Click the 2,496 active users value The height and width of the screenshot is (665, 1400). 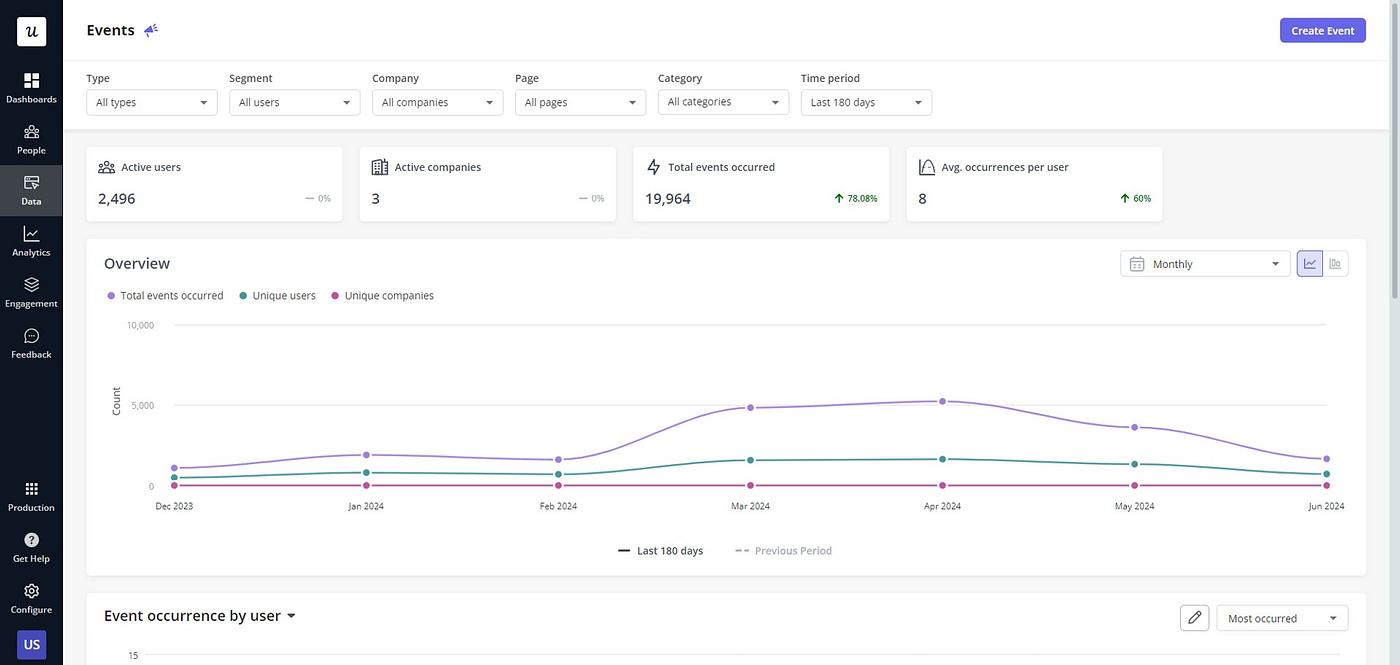(x=117, y=199)
